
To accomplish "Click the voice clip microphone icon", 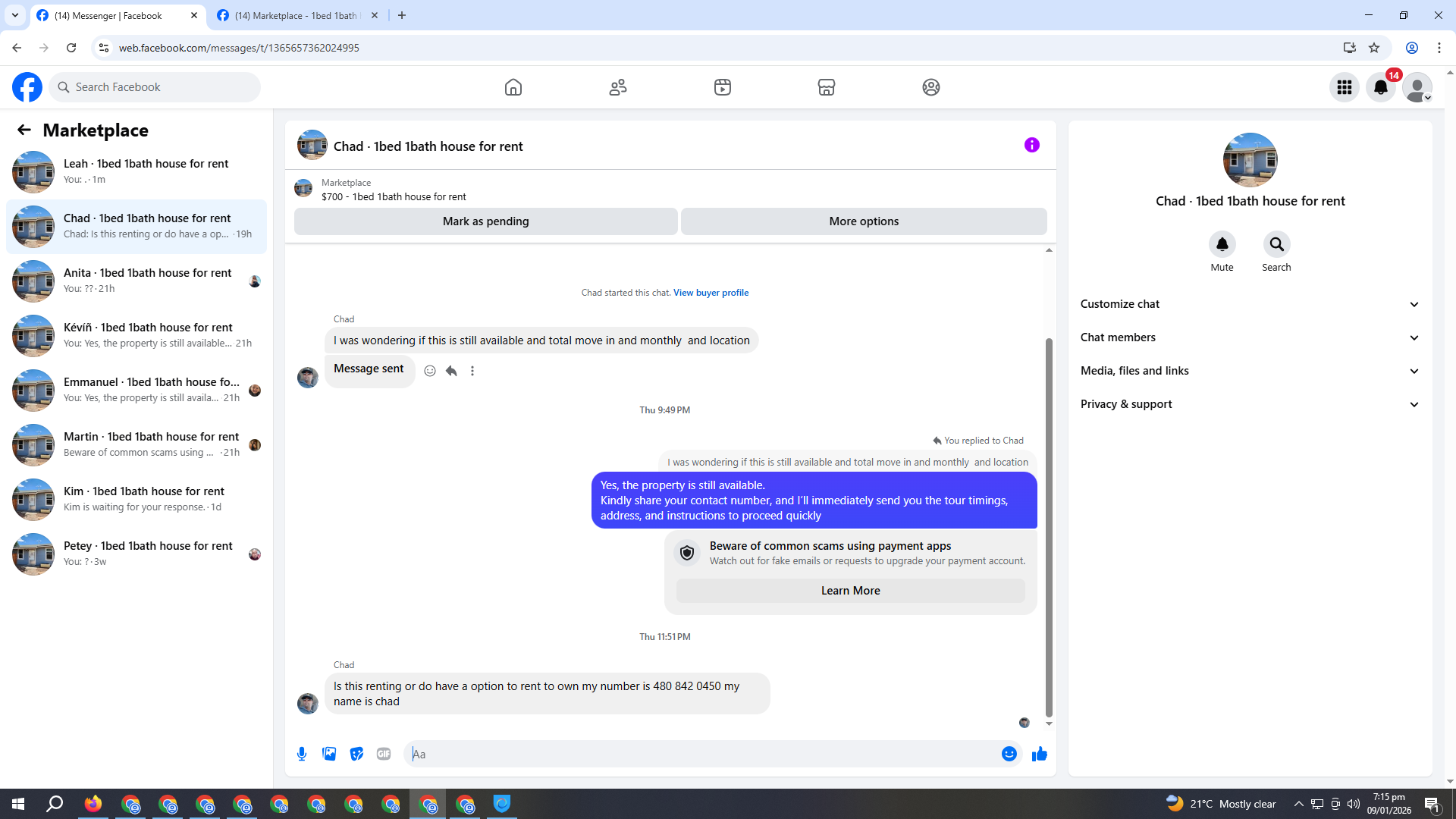I will click(302, 754).
